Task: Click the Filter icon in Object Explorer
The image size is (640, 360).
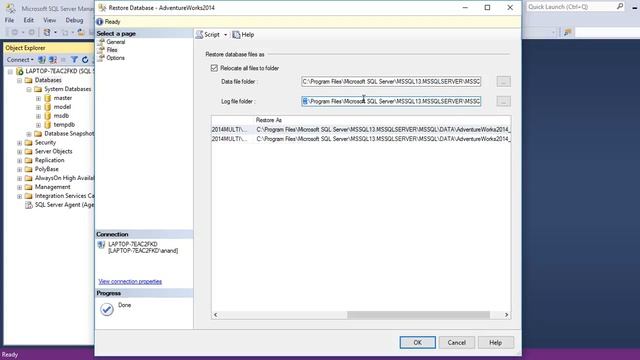Action: pos(74,60)
